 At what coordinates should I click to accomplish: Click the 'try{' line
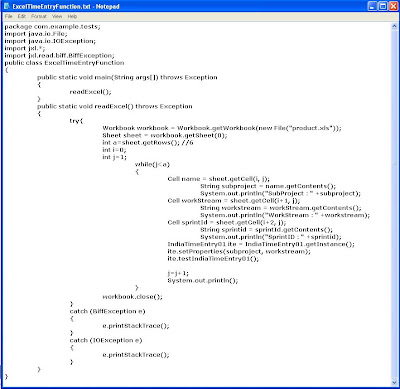tap(76, 121)
